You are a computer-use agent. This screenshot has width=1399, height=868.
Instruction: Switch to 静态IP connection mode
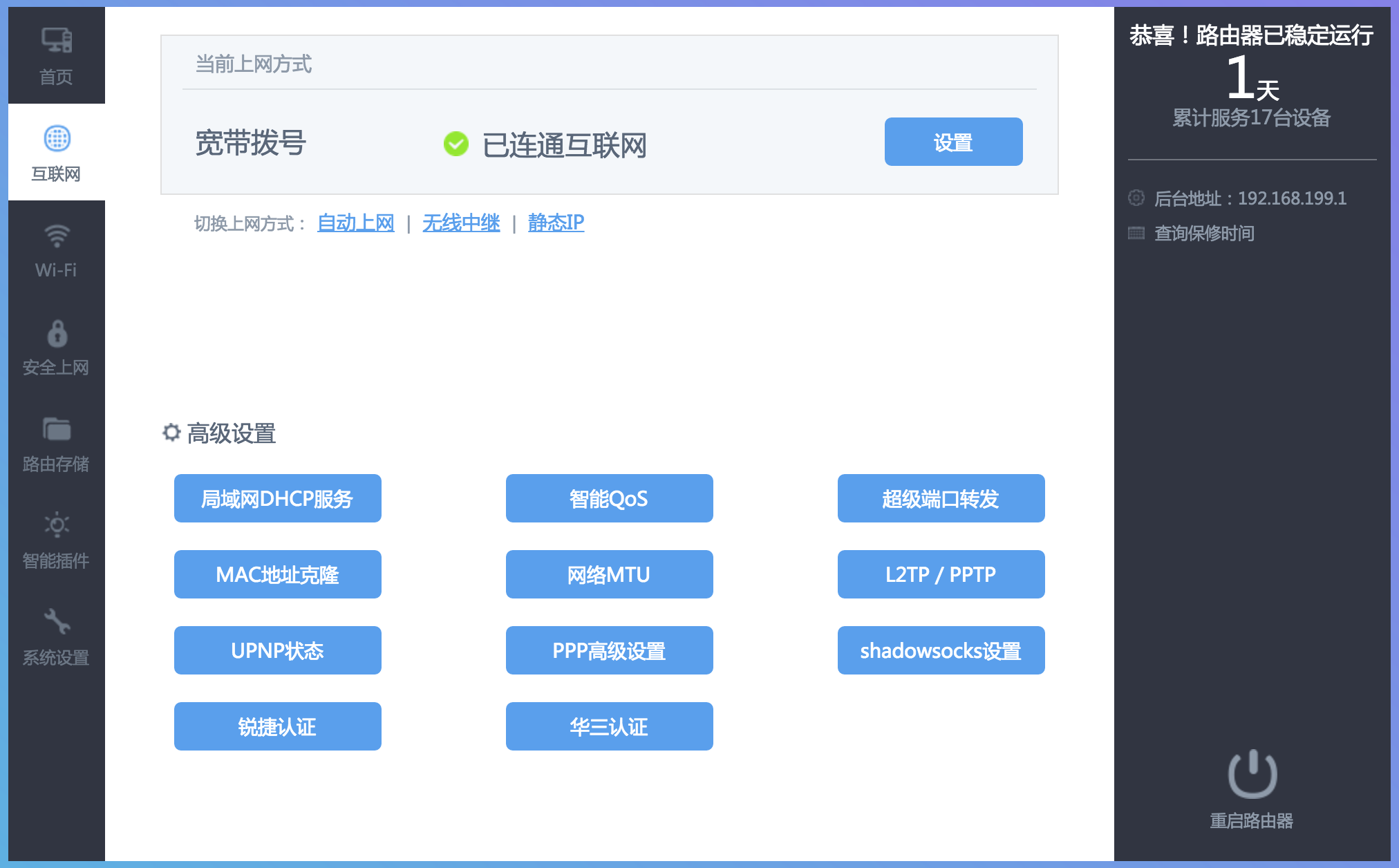click(556, 223)
